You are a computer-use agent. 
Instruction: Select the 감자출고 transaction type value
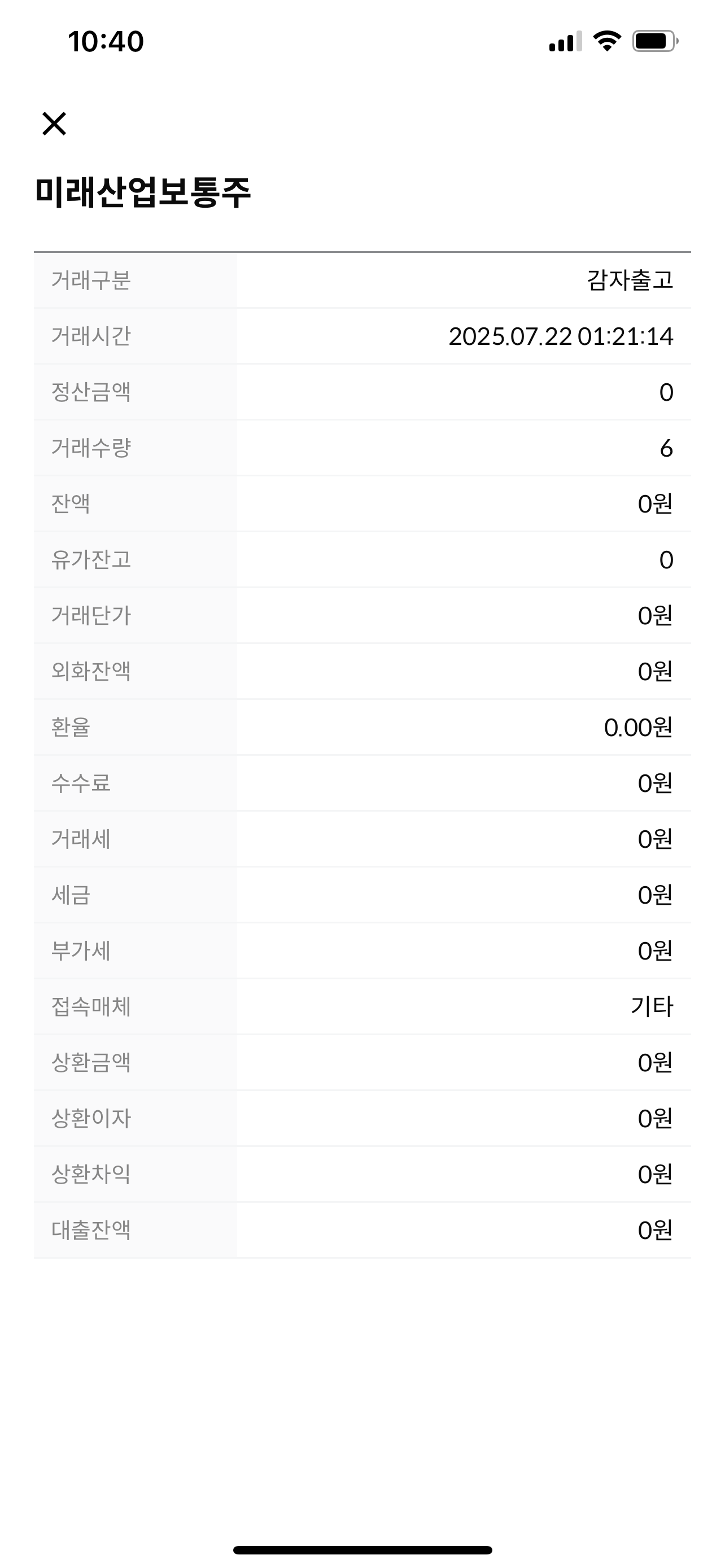(630, 281)
